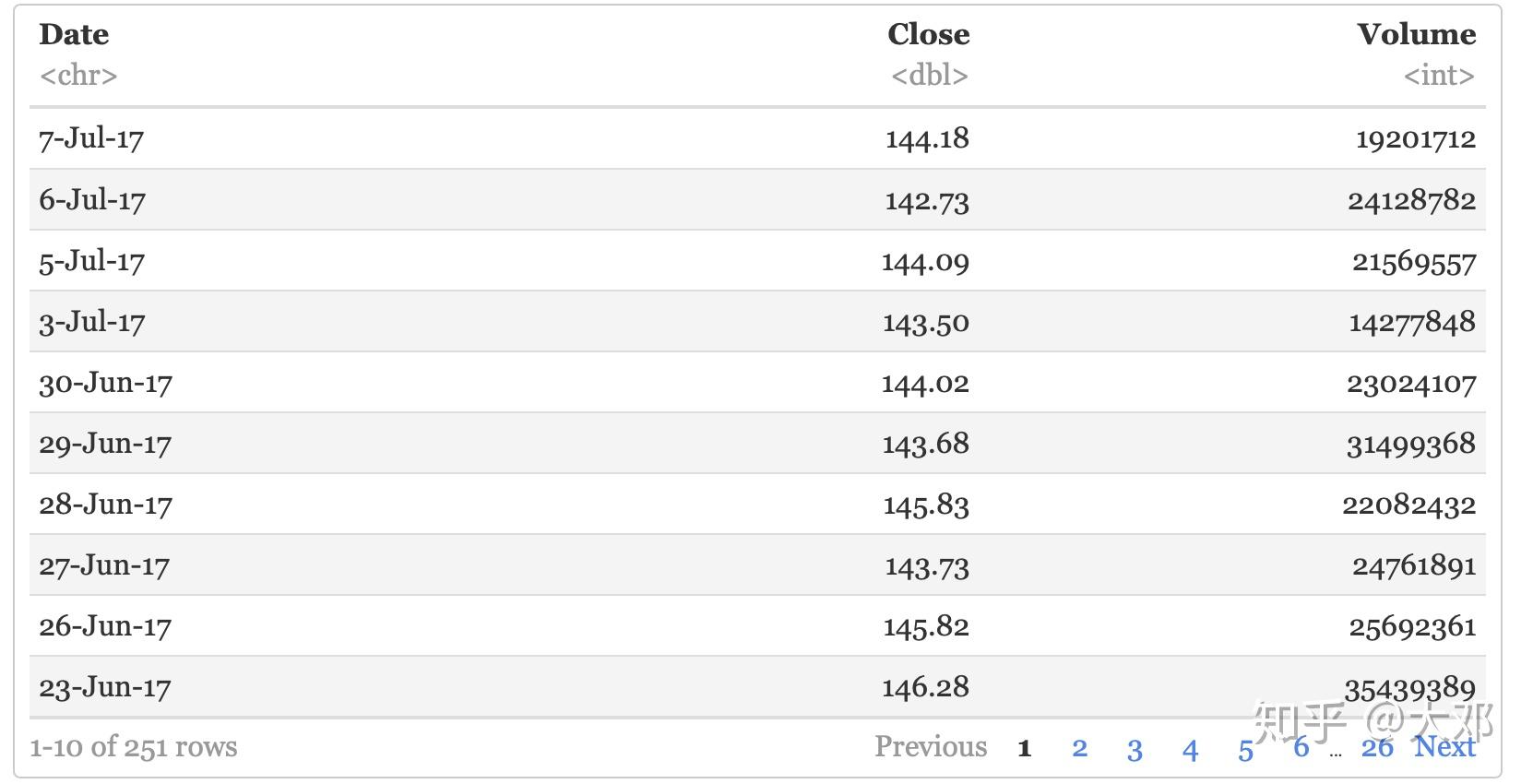Viewport: 1533px width, 784px height.
Task: Click close value 142.73
Action: 926,200
